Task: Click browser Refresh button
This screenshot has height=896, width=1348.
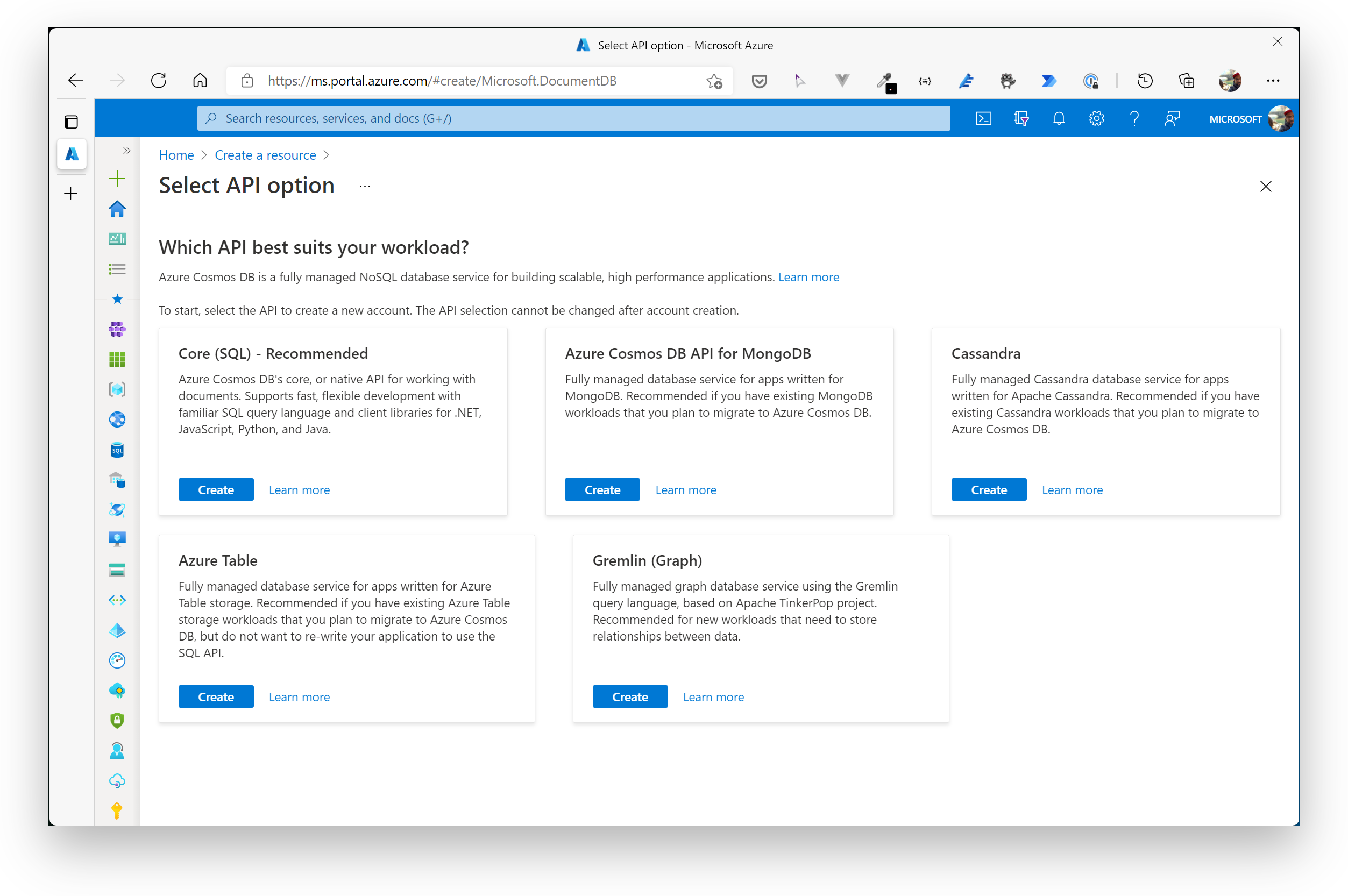Action: pos(158,81)
